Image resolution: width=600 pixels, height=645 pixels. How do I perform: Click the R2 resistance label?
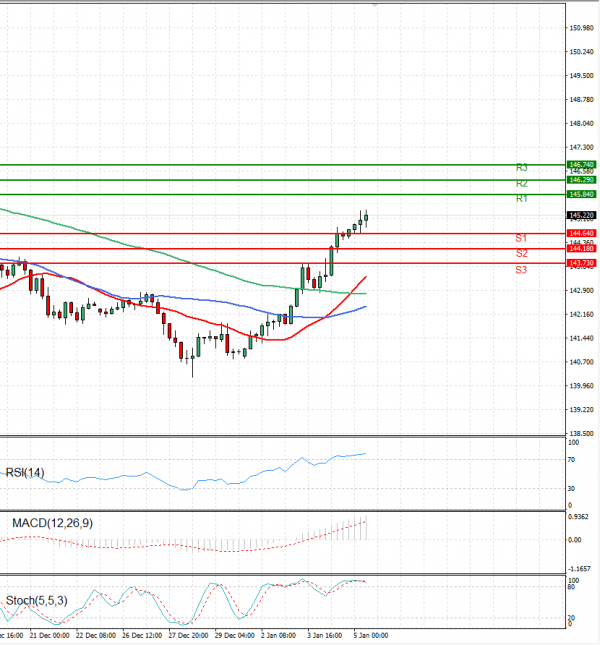click(521, 183)
